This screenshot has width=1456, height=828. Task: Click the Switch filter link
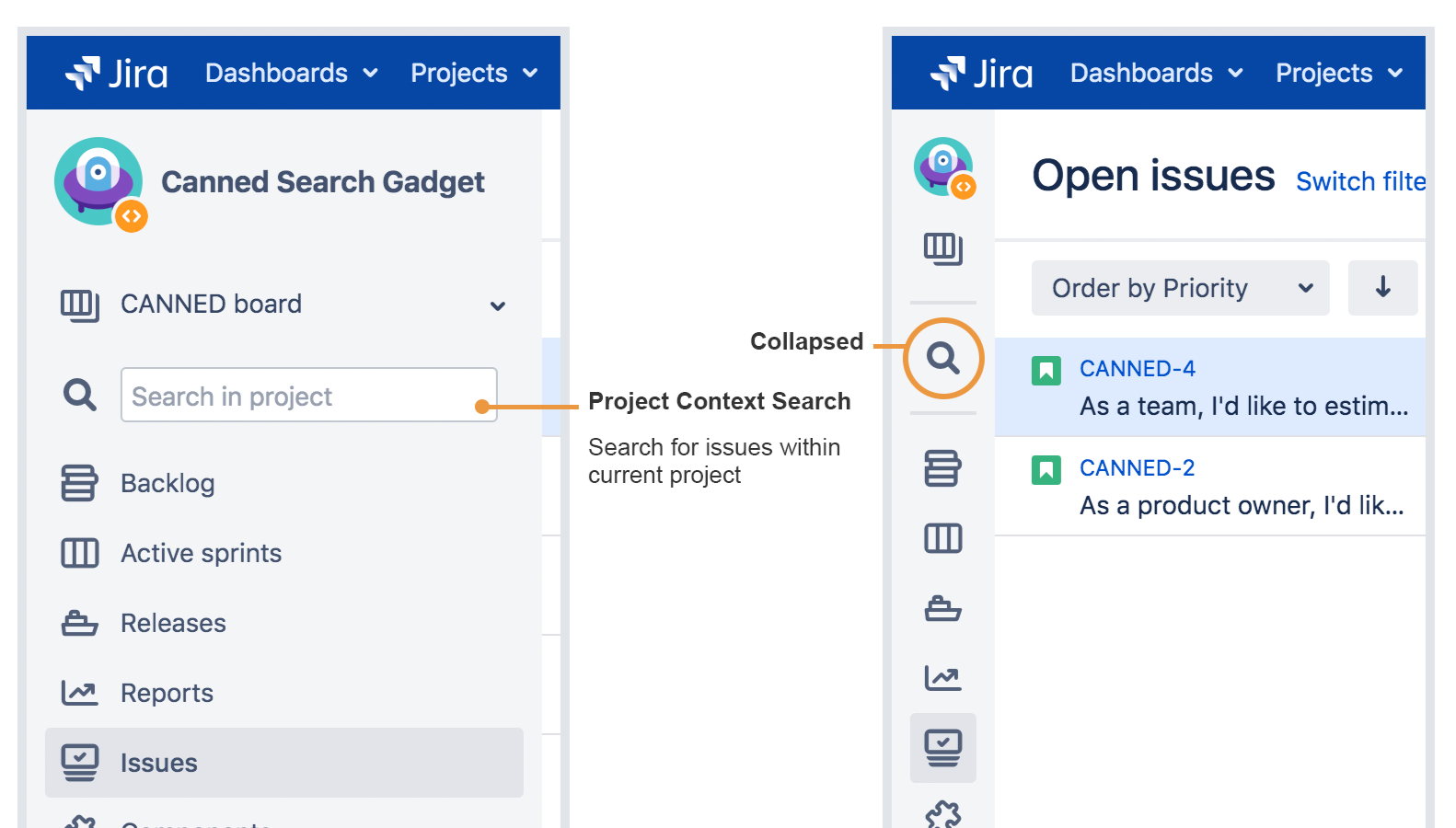click(1360, 182)
